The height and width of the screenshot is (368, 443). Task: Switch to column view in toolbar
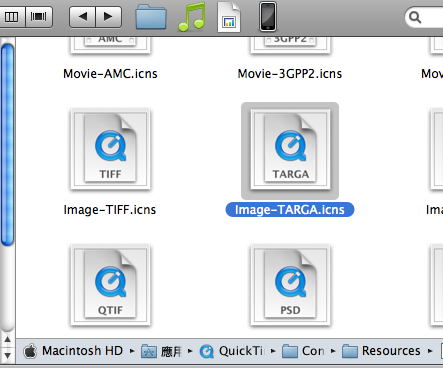pos(12,17)
